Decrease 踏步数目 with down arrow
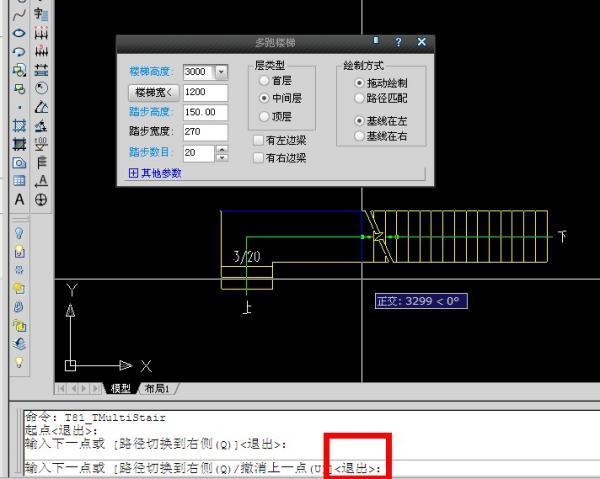 tap(222, 158)
